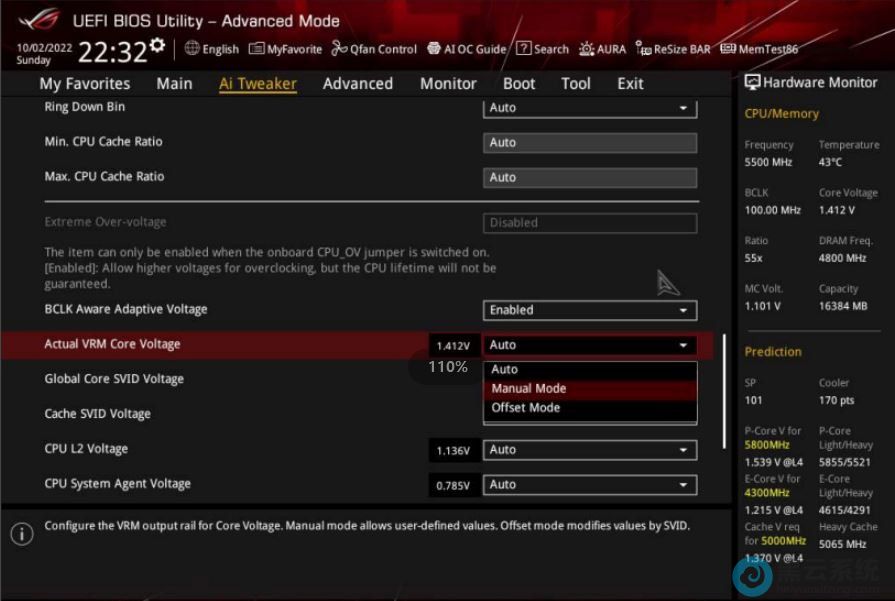
Task: Open AURA lighting settings
Action: [x=603, y=49]
